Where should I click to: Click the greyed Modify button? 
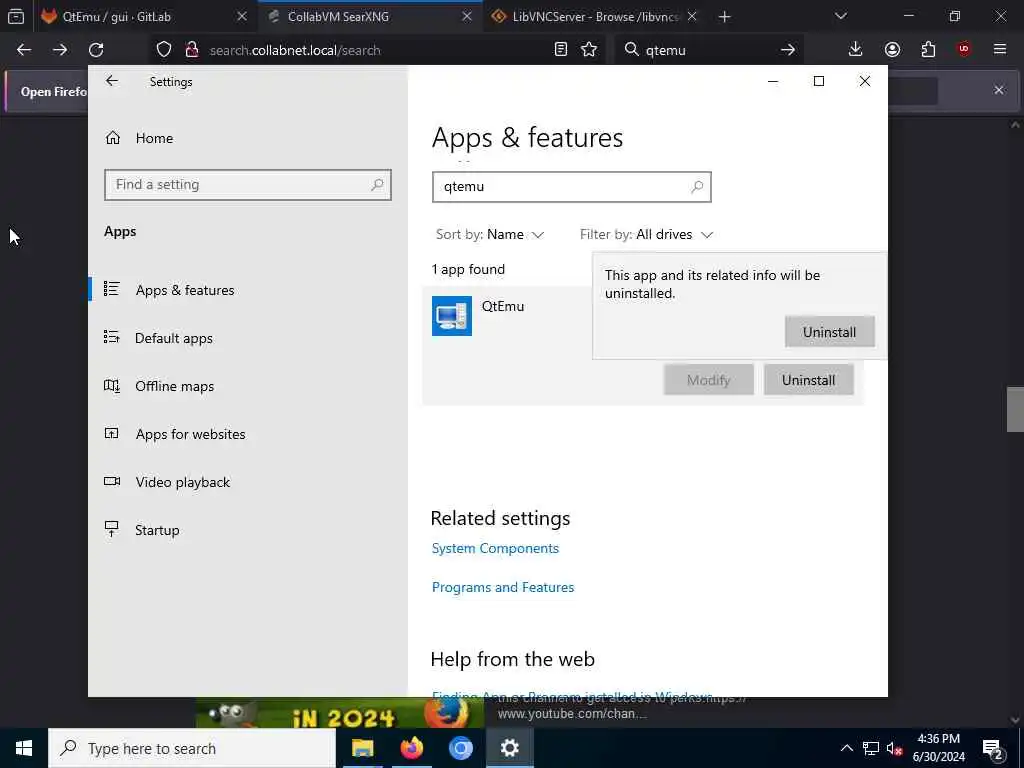coord(709,379)
